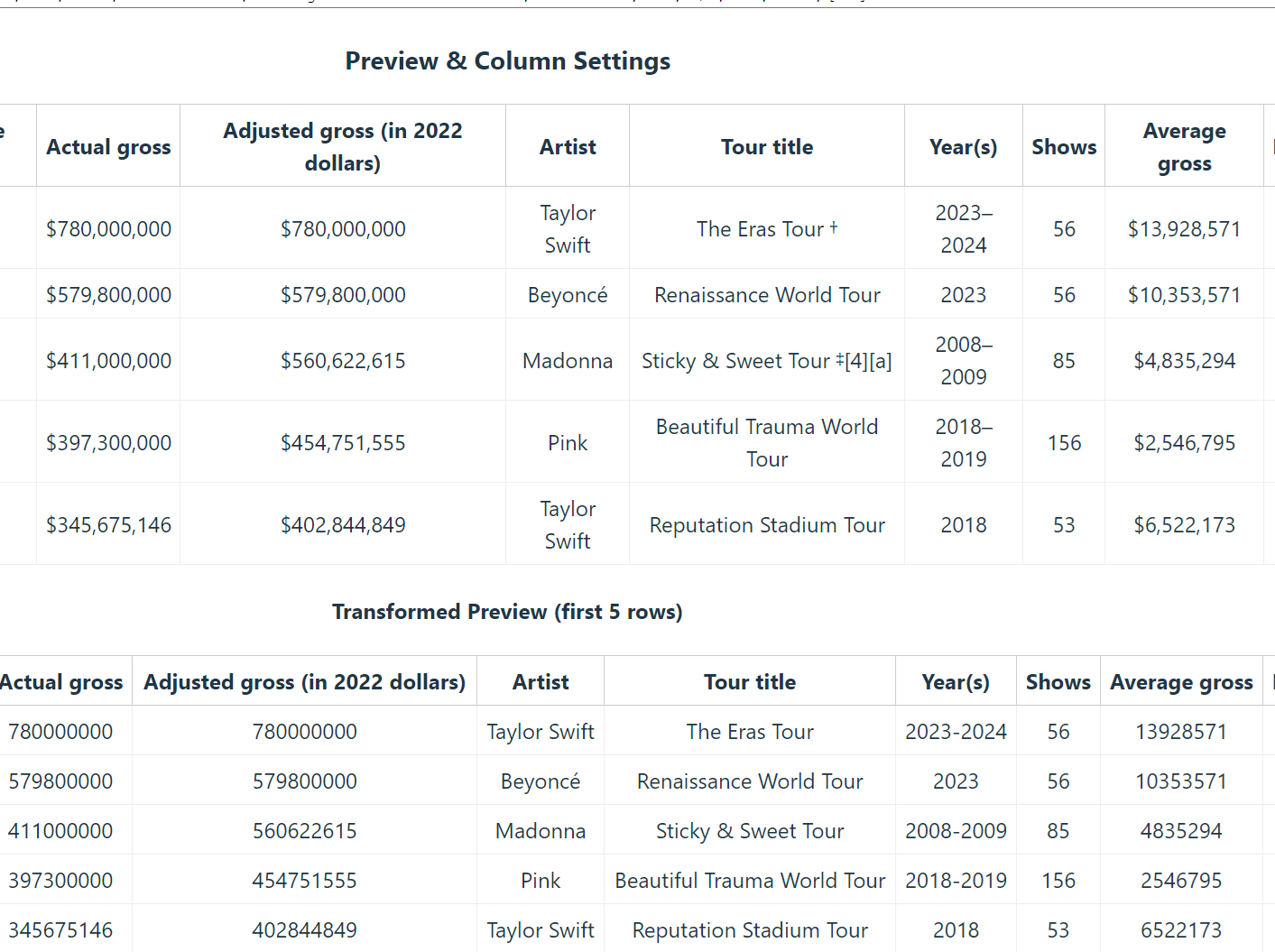Click '$780,000,000' in upper table's Actual gross column

pos(108,229)
